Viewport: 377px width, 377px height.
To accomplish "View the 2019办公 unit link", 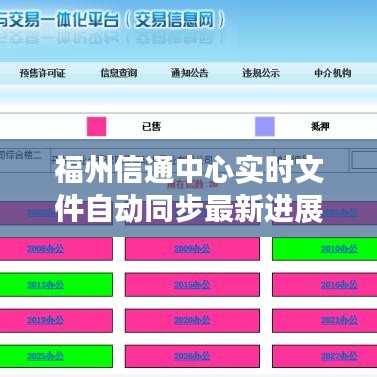I will (x=45, y=320).
